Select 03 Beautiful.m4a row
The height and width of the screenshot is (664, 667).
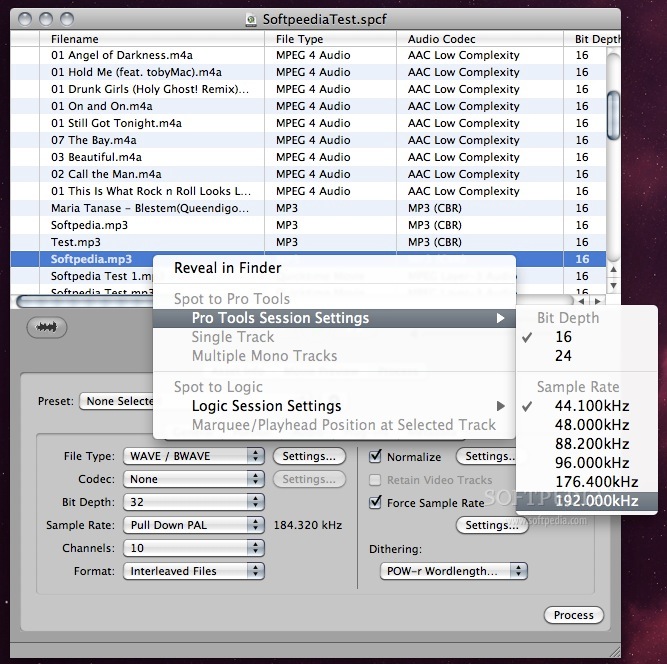click(308, 157)
